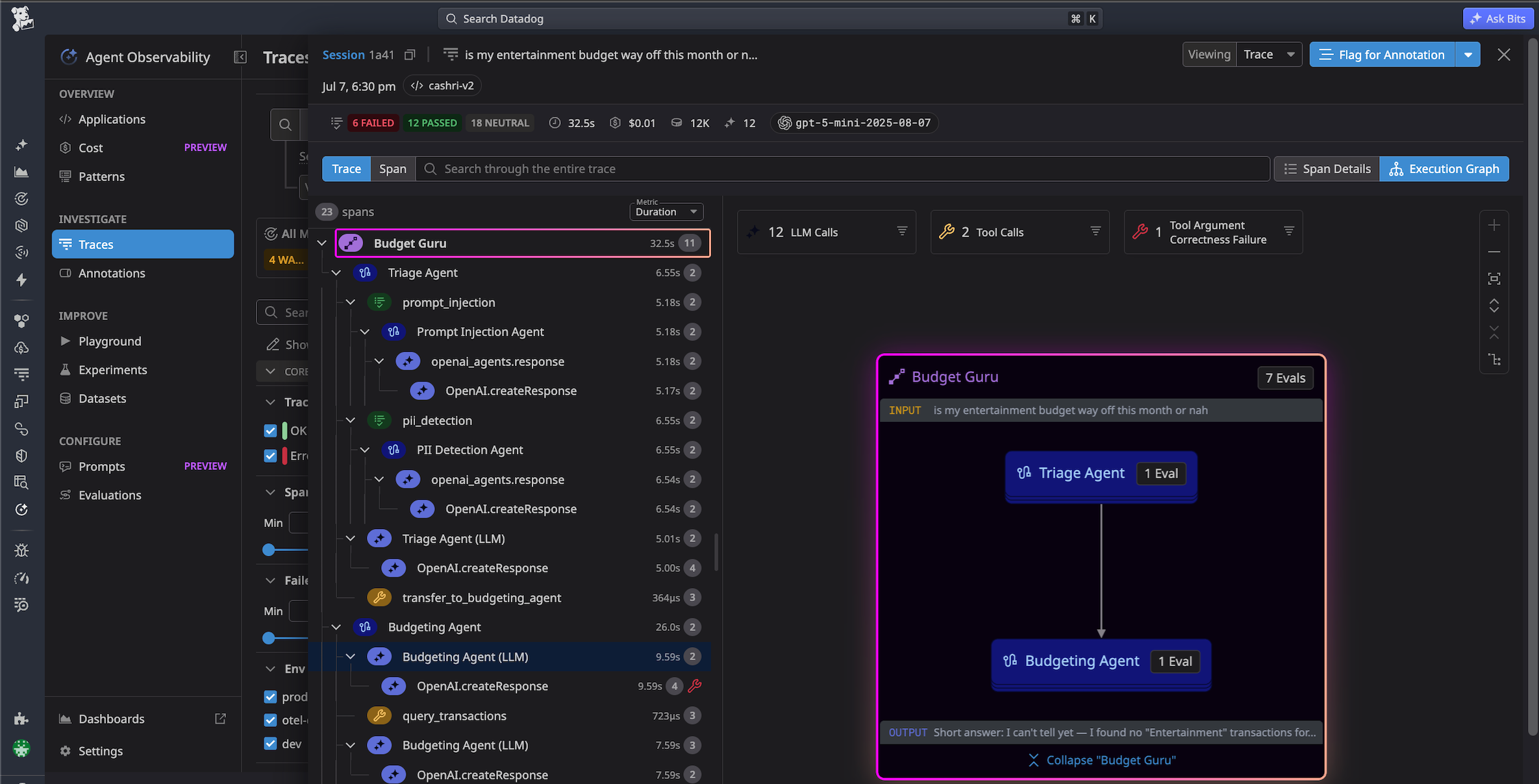The height and width of the screenshot is (784, 1539).
Task: Open the Viewing Trace dropdown
Action: coord(1269,55)
